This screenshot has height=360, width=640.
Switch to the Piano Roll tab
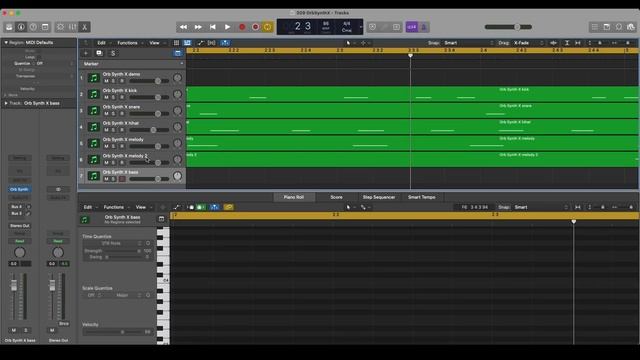click(x=294, y=197)
